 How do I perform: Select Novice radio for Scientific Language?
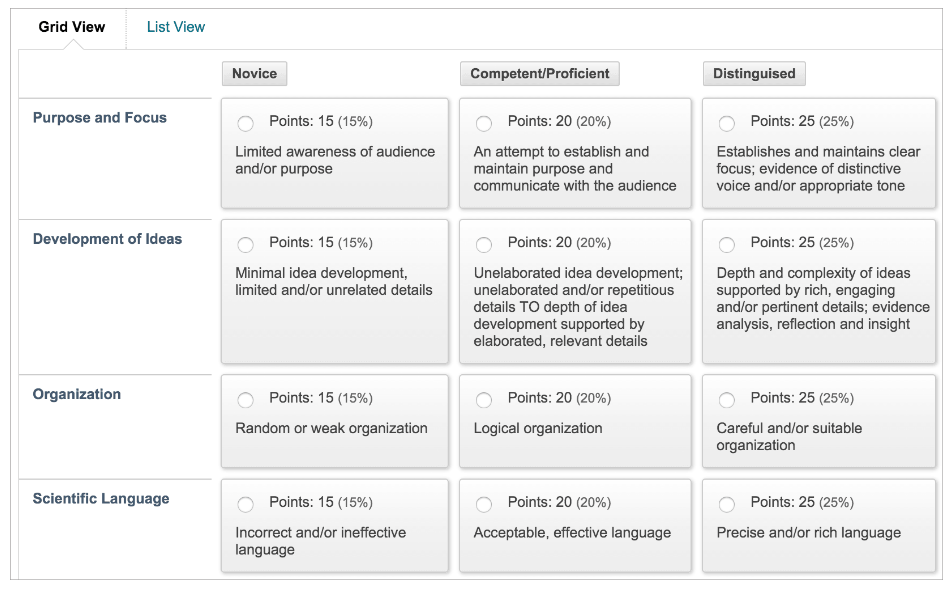[246, 504]
